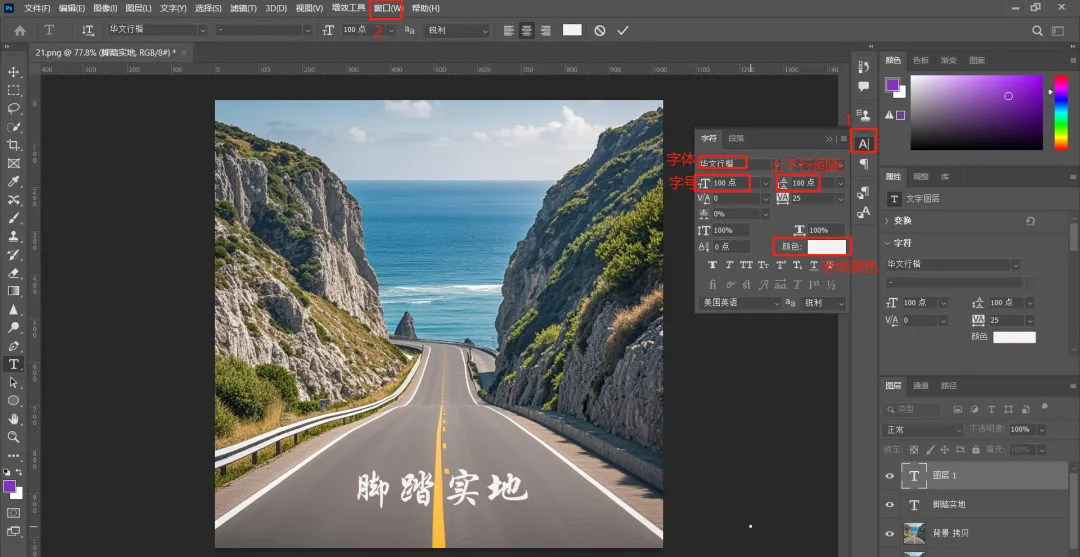Select the Frame tool
The image size is (1080, 557).
13,164
